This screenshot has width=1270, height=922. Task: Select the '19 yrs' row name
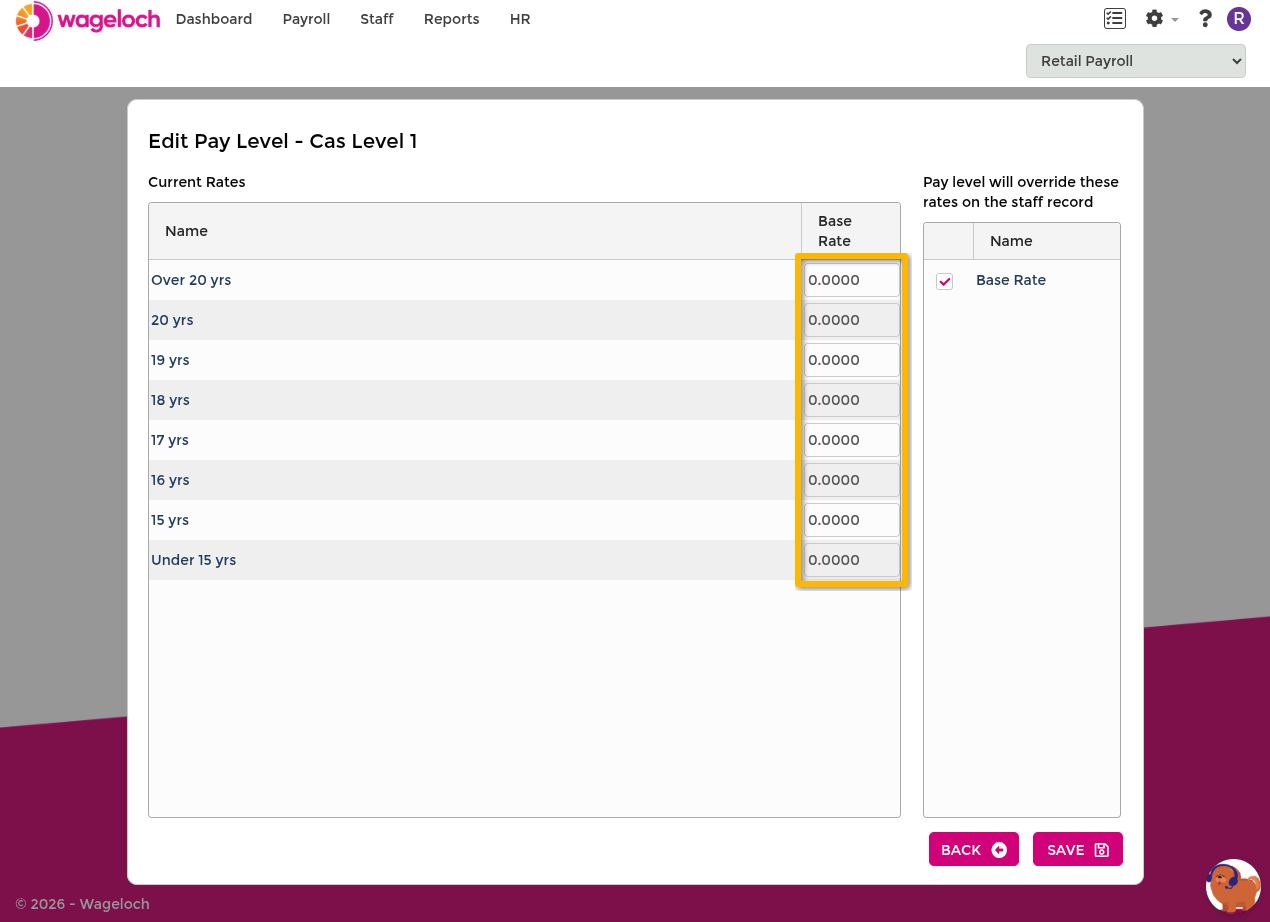(x=170, y=360)
